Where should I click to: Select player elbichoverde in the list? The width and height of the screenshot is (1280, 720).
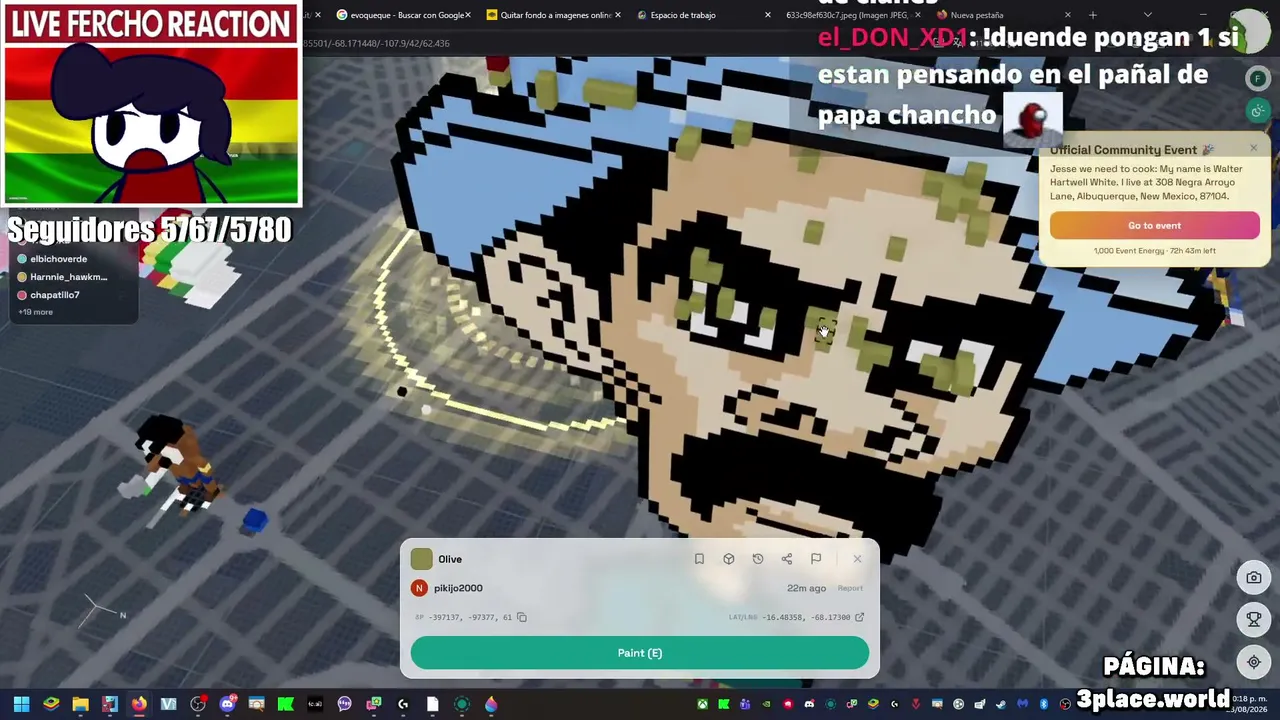[x=58, y=259]
